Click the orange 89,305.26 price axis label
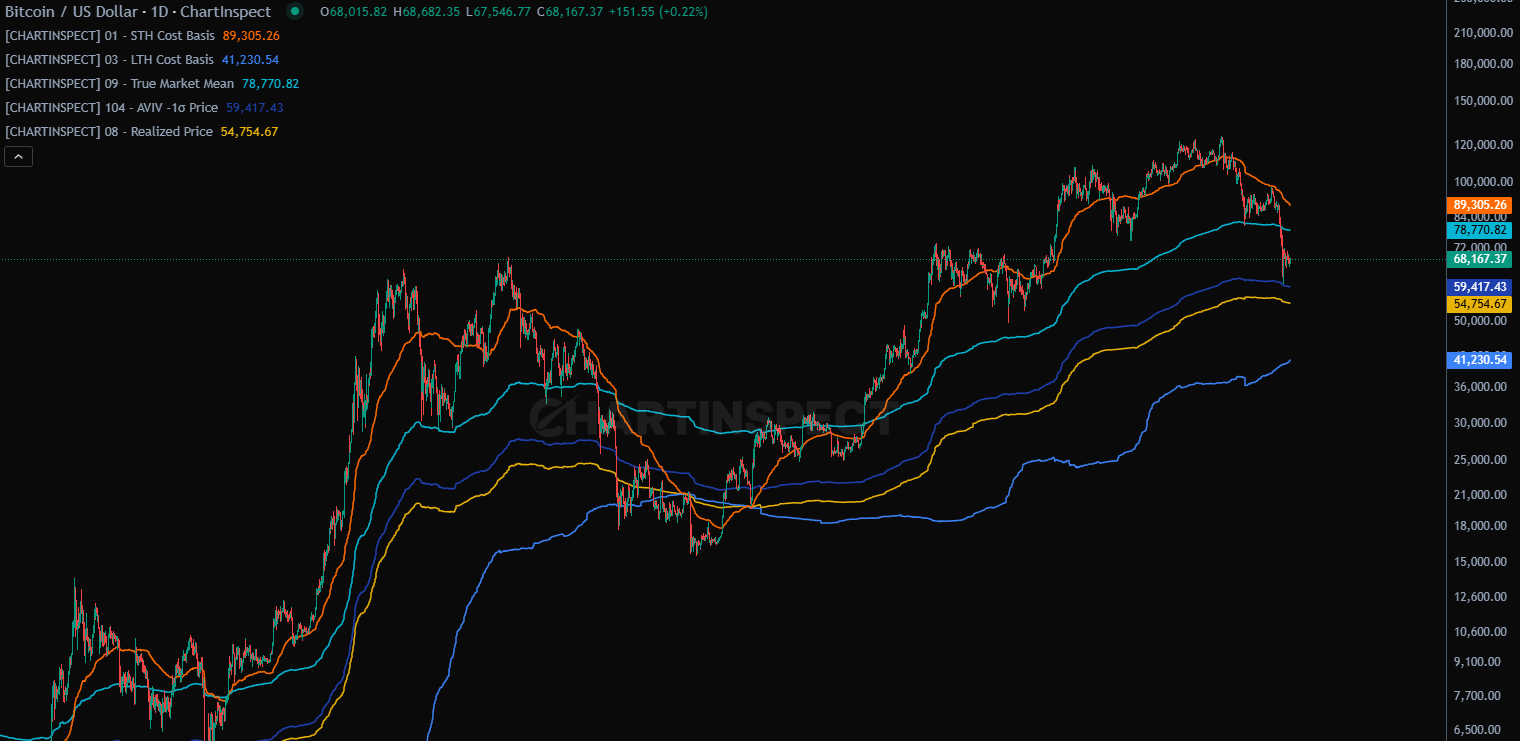 [x=1479, y=205]
